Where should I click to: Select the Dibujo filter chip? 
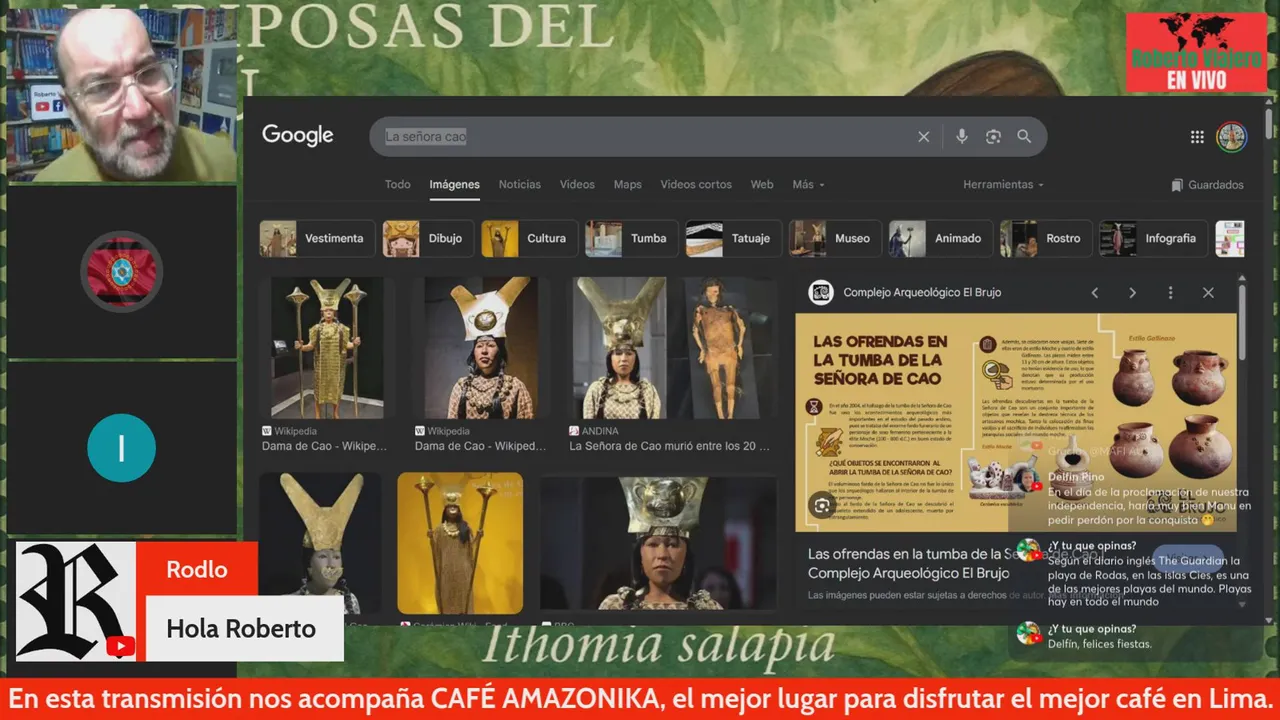pyautogui.click(x=428, y=239)
